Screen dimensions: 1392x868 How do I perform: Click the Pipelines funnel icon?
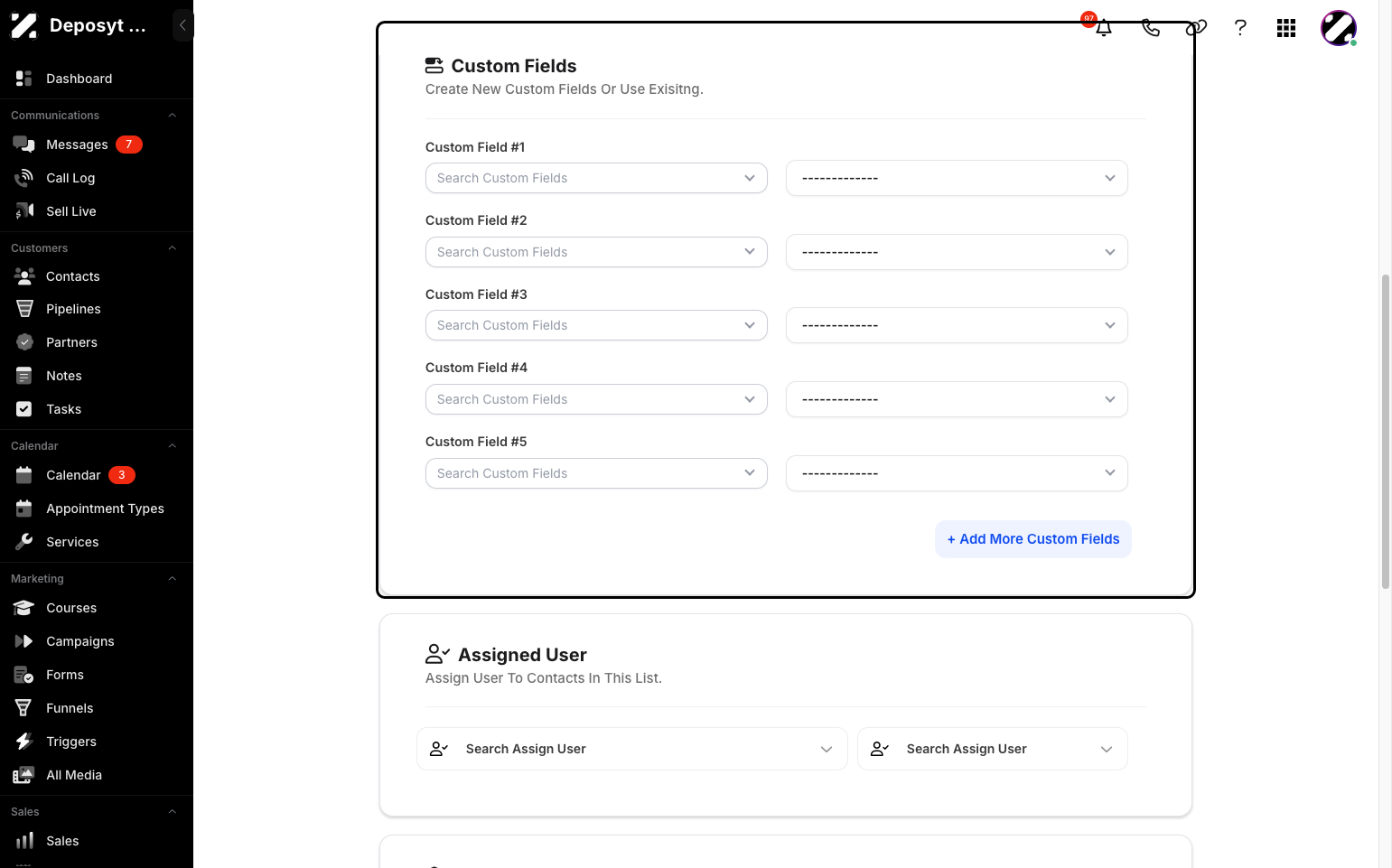(24, 309)
